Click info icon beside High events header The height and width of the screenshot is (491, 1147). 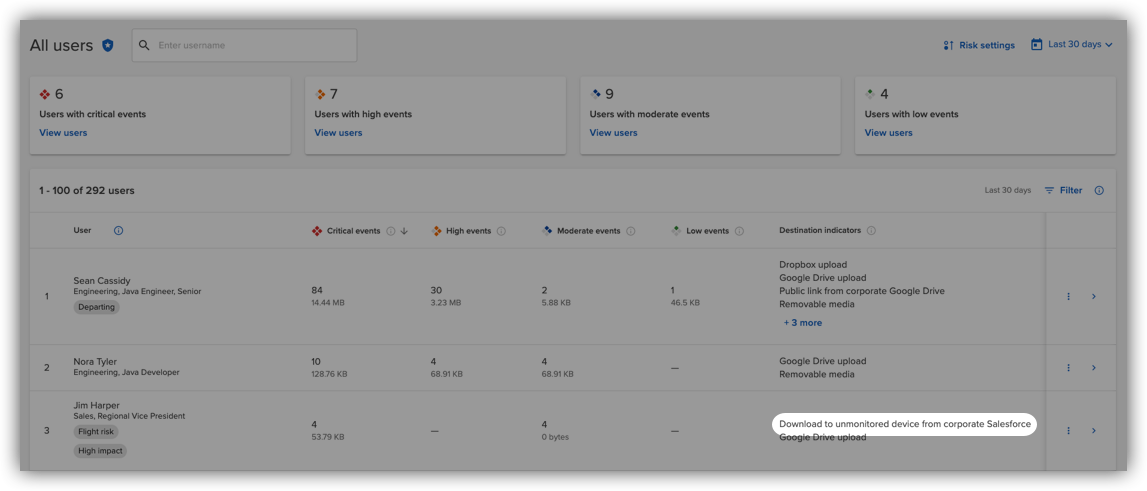click(x=501, y=231)
